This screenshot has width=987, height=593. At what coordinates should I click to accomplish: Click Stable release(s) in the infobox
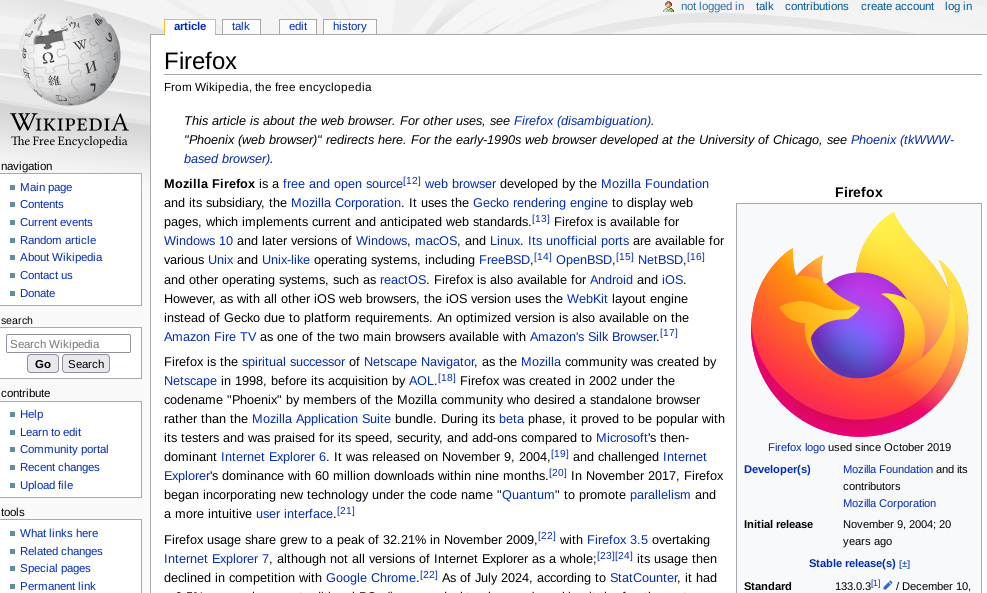pyautogui.click(x=852, y=563)
